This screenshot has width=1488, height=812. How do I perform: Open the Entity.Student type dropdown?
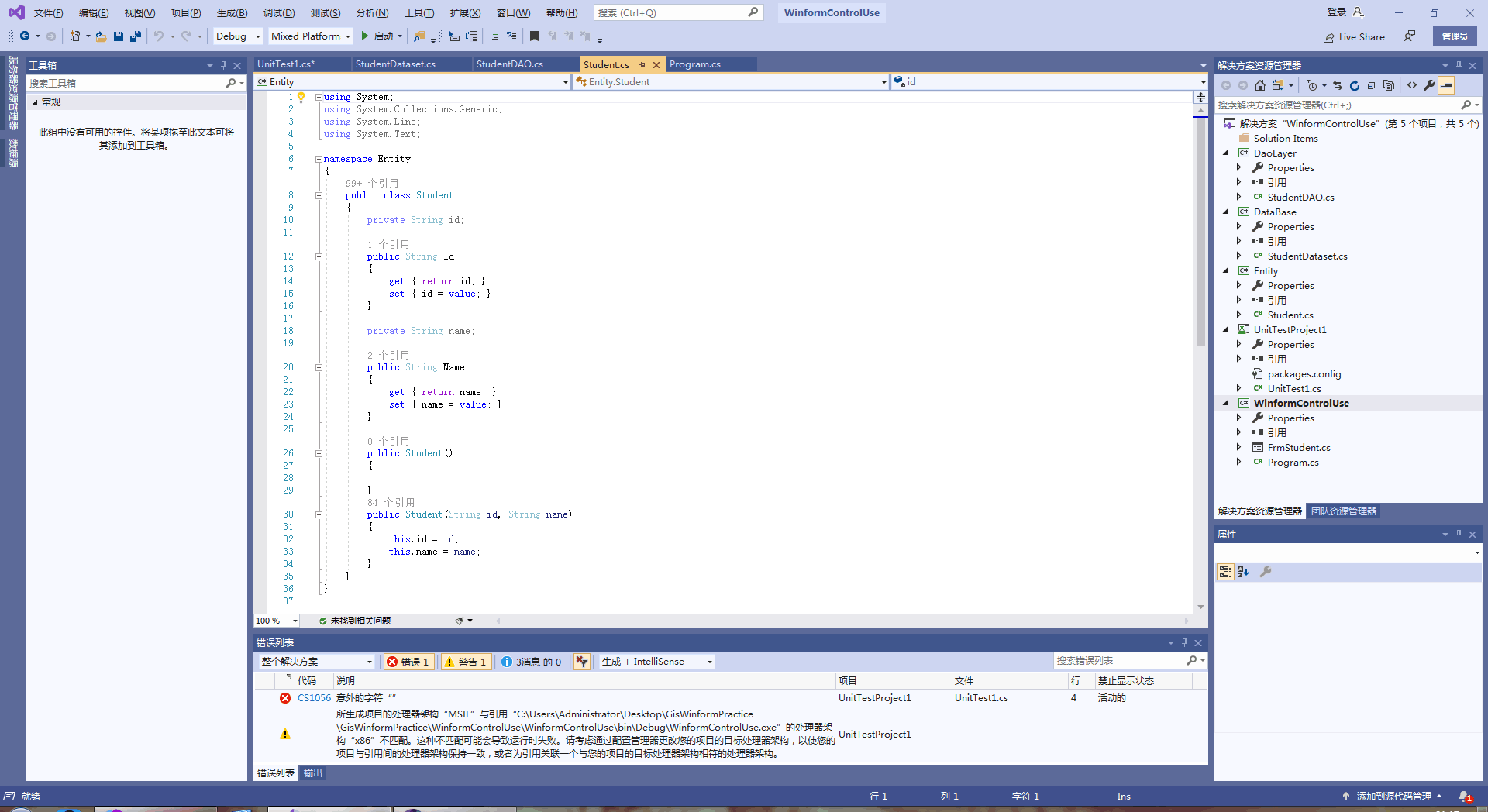pos(731,81)
